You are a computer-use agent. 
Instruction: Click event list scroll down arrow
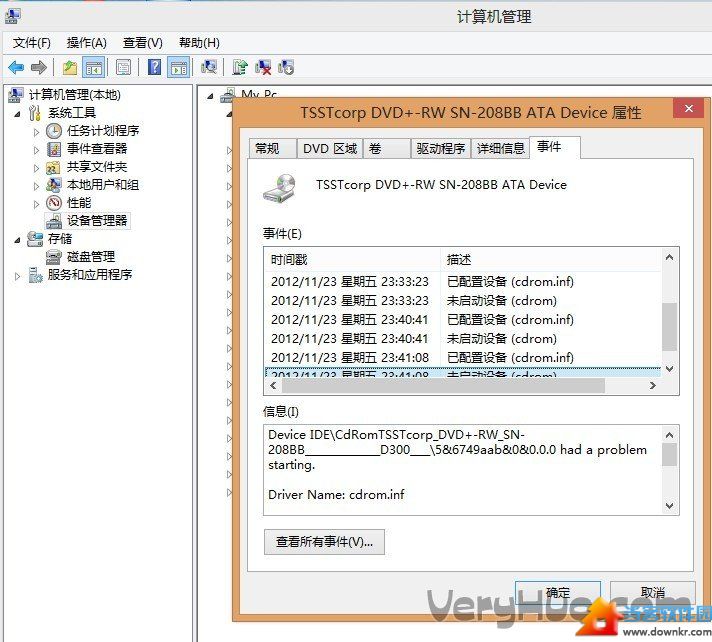(x=669, y=369)
